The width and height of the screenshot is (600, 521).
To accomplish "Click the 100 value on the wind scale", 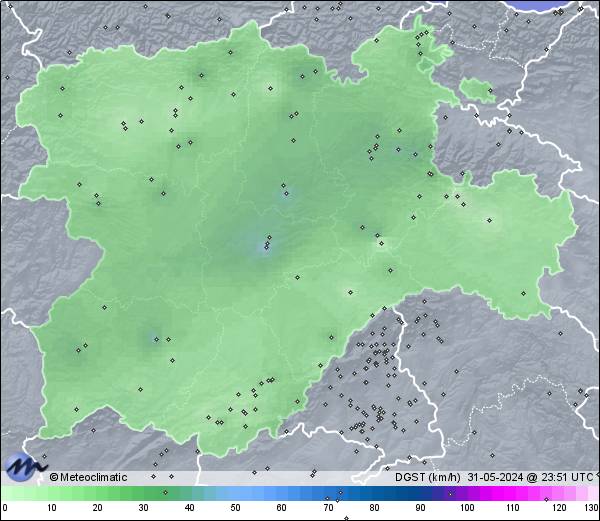I will [x=466, y=508].
